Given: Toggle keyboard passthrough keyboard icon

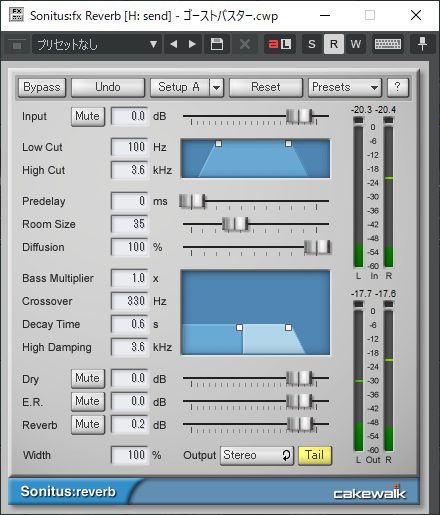Looking at the screenshot, I should click(388, 44).
